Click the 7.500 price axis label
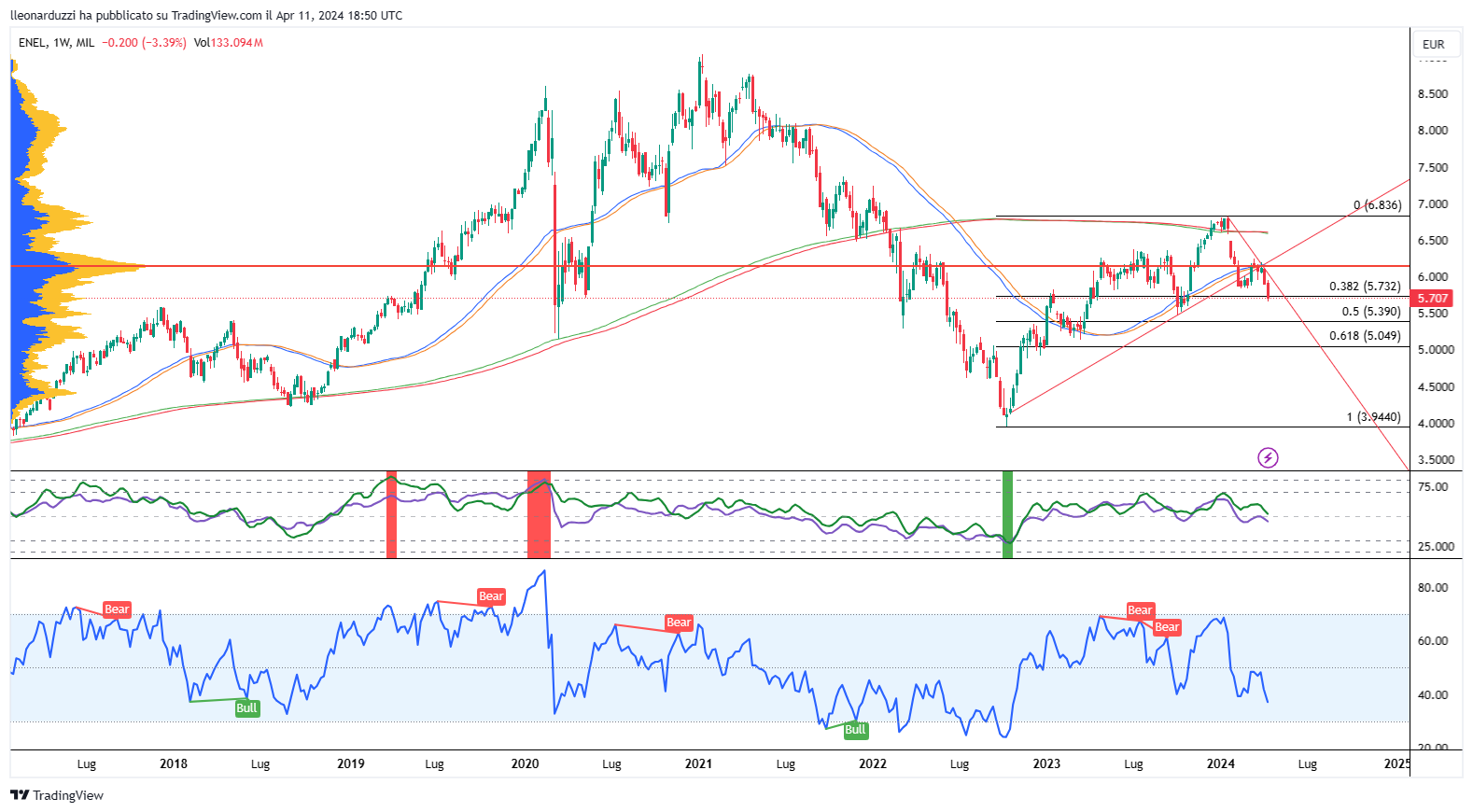 pyautogui.click(x=1433, y=168)
